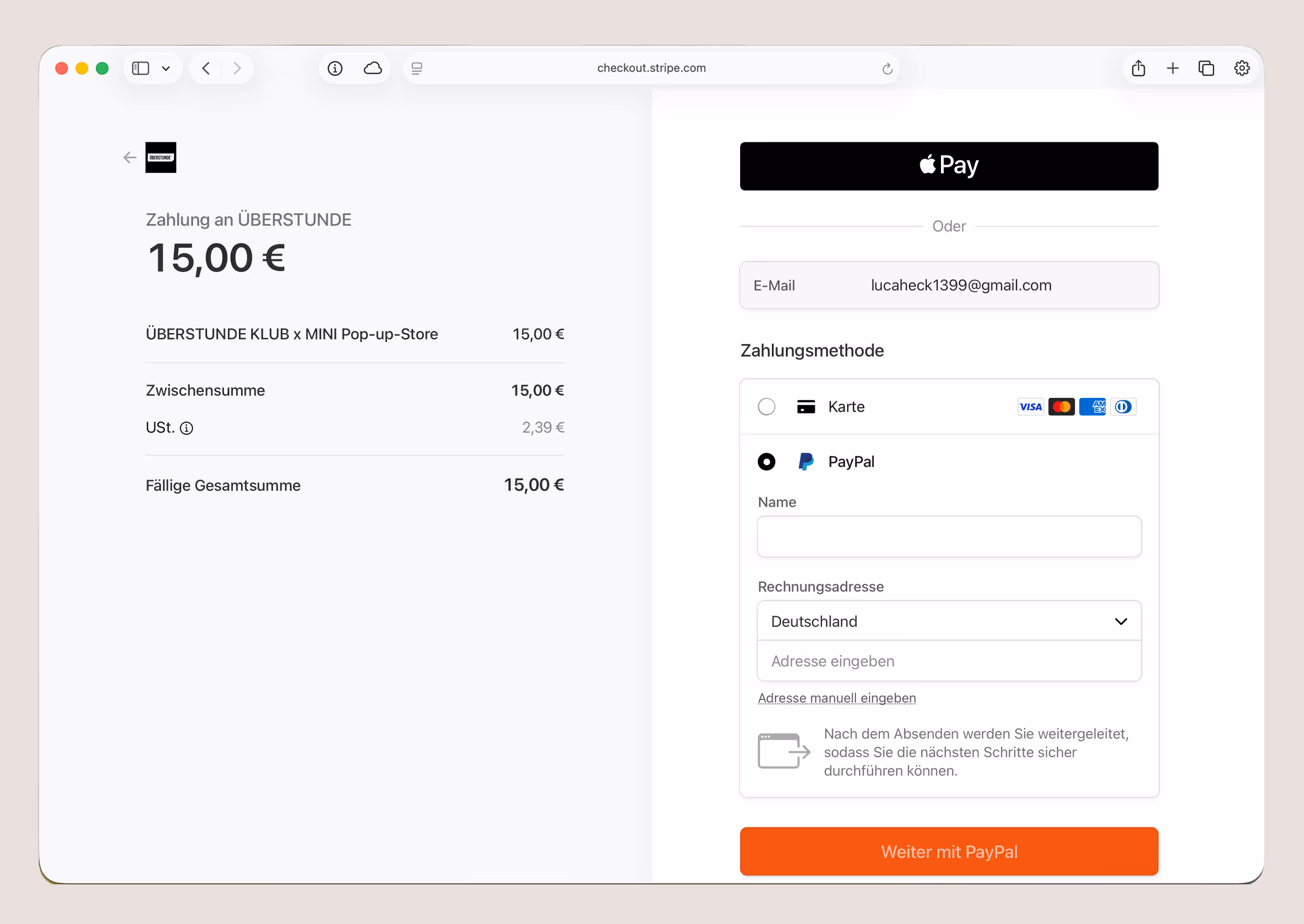This screenshot has height=924, width=1304.
Task: Toggle the Safari sidebar icon
Action: click(x=141, y=68)
